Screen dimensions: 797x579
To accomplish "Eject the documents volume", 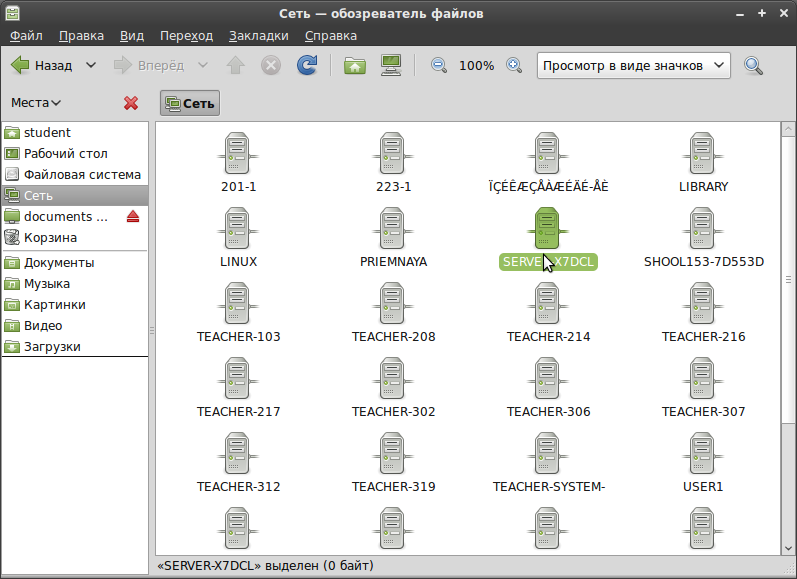I will [x=133, y=217].
